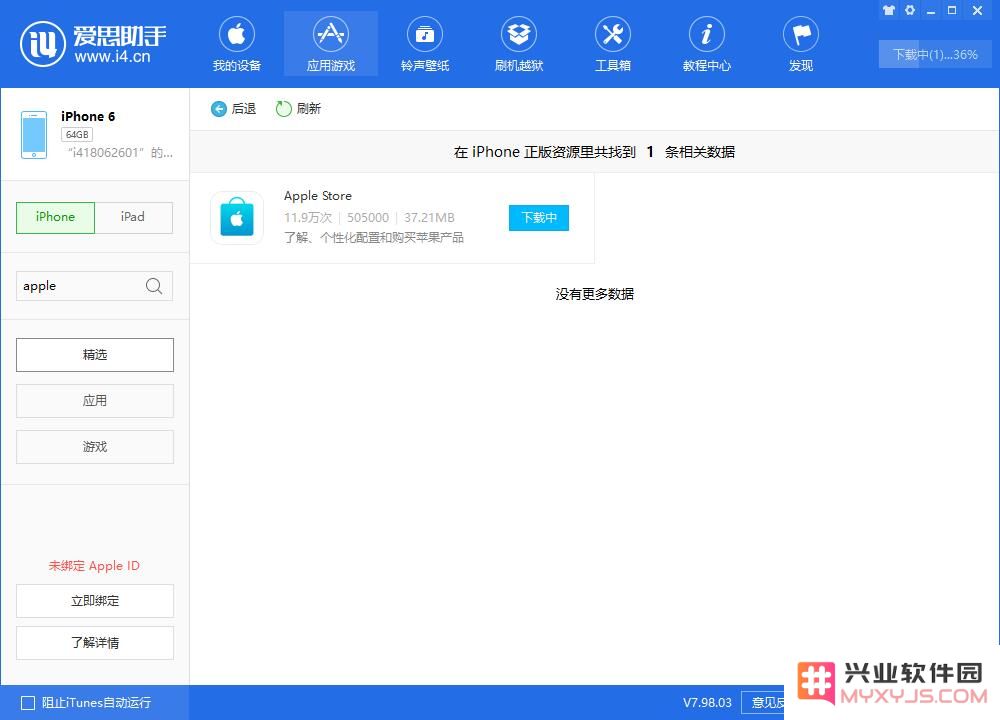The height and width of the screenshot is (720, 1000).
Task: Click the 505000 version text
Action: 368,217
